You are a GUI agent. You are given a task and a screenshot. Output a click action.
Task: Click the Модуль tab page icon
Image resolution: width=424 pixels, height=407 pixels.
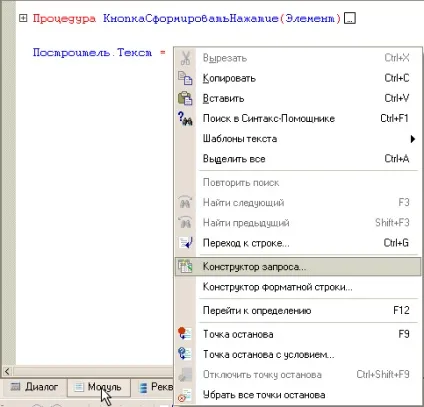(79, 387)
